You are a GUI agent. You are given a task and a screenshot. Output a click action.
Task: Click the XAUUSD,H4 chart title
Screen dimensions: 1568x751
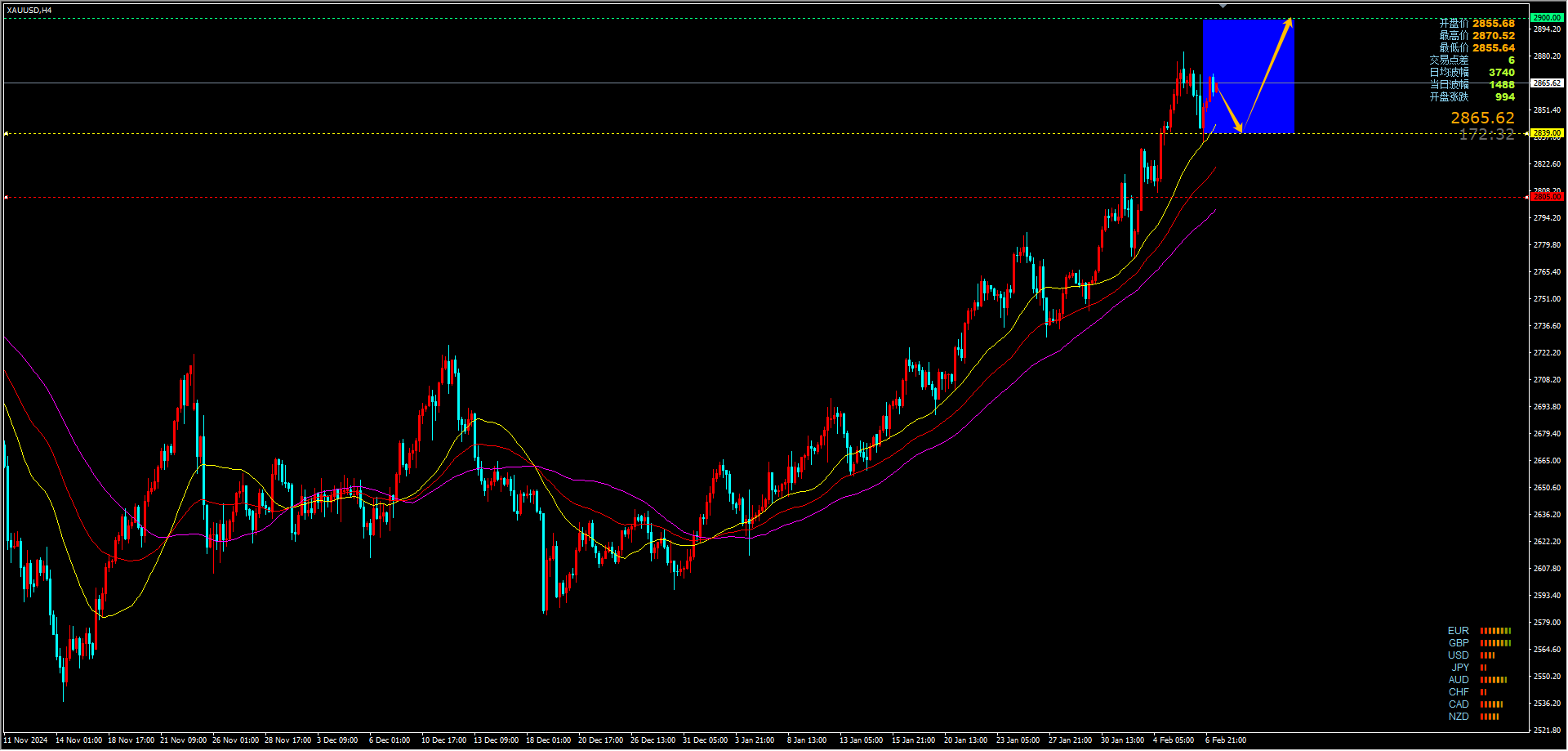[29, 10]
